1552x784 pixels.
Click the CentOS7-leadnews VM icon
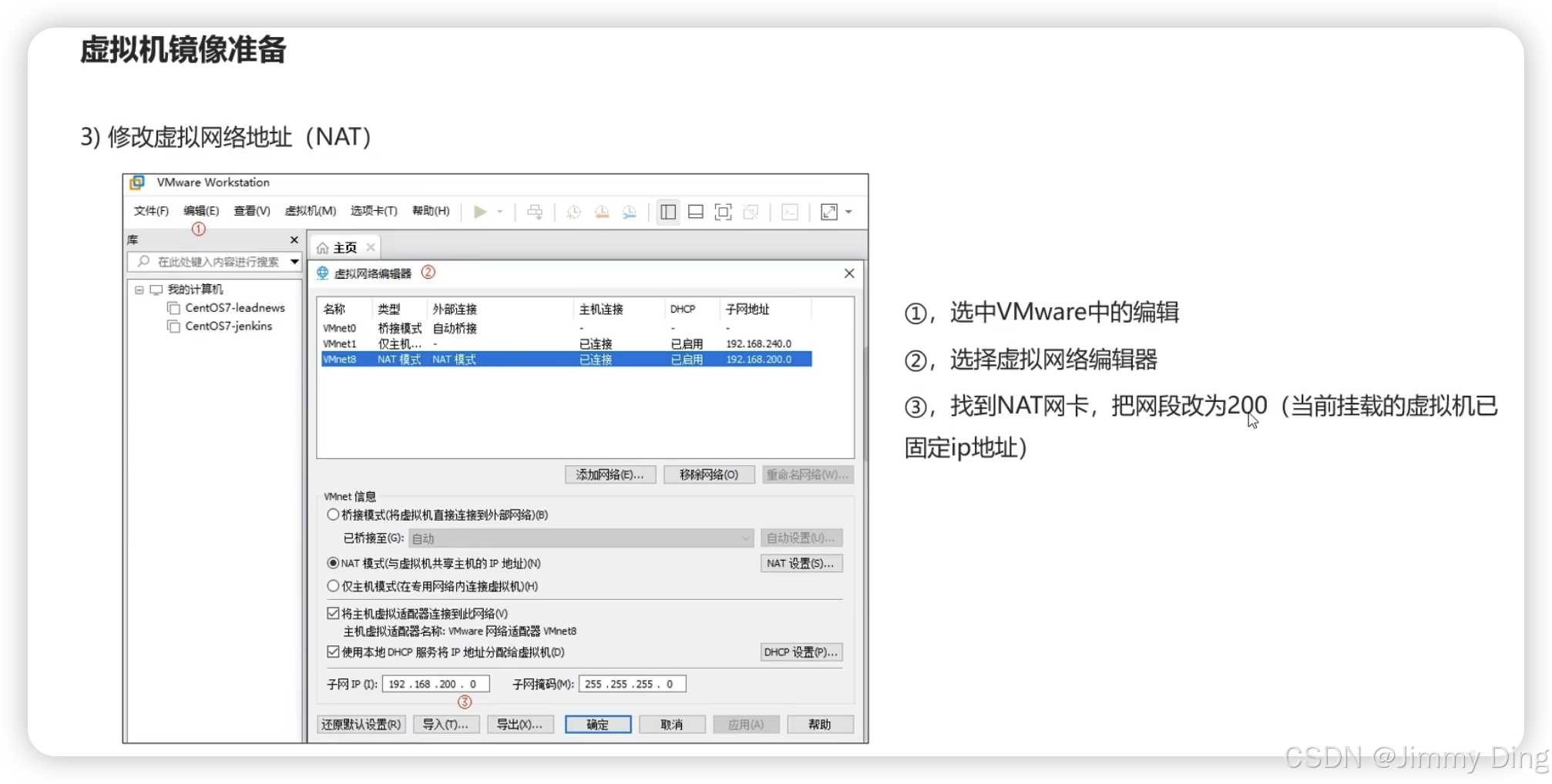[173, 308]
